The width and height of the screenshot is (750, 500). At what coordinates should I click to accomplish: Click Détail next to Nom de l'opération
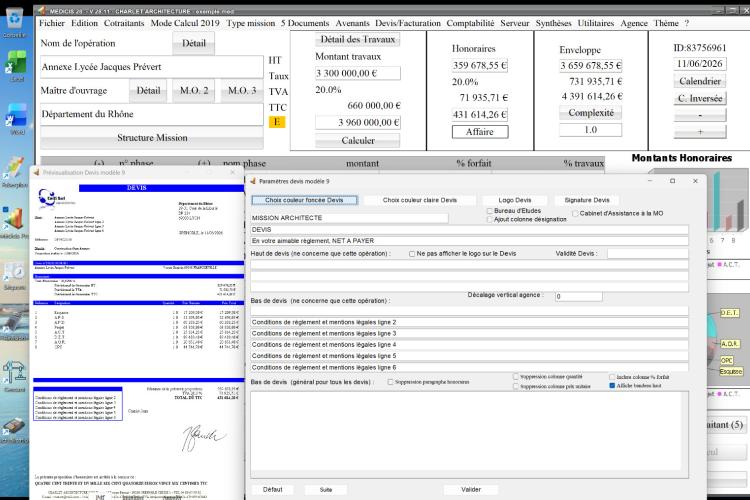click(193, 43)
